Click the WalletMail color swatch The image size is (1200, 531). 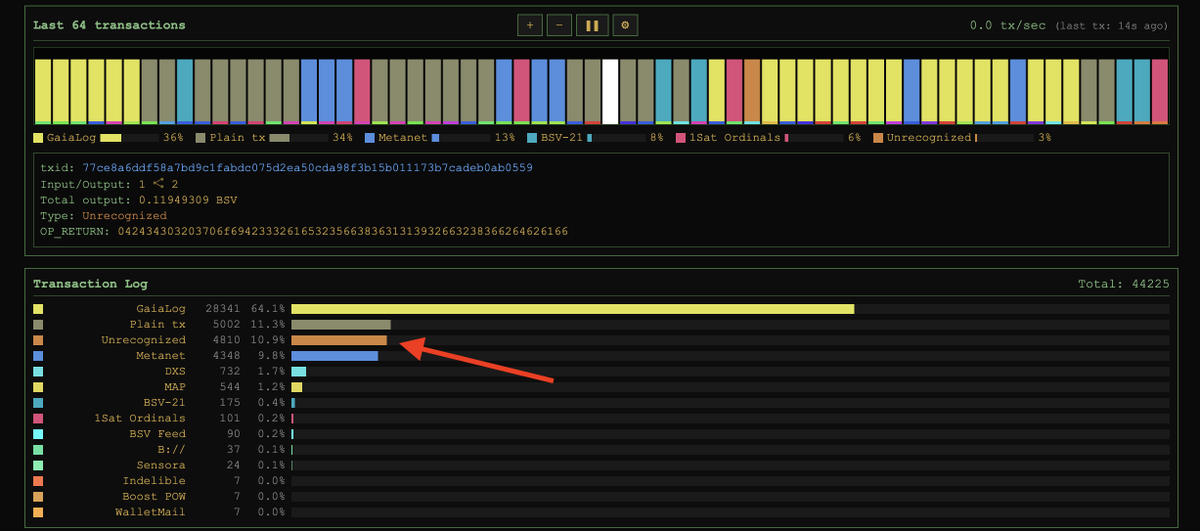pyautogui.click(x=38, y=512)
